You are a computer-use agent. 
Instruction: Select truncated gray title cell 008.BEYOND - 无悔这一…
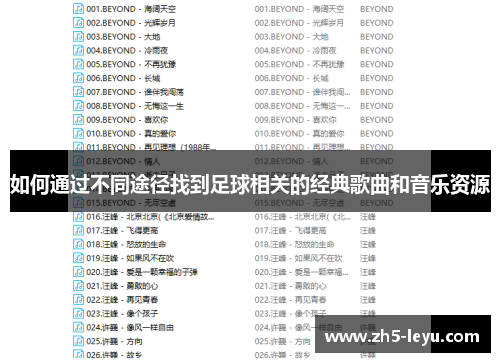coord(302,106)
